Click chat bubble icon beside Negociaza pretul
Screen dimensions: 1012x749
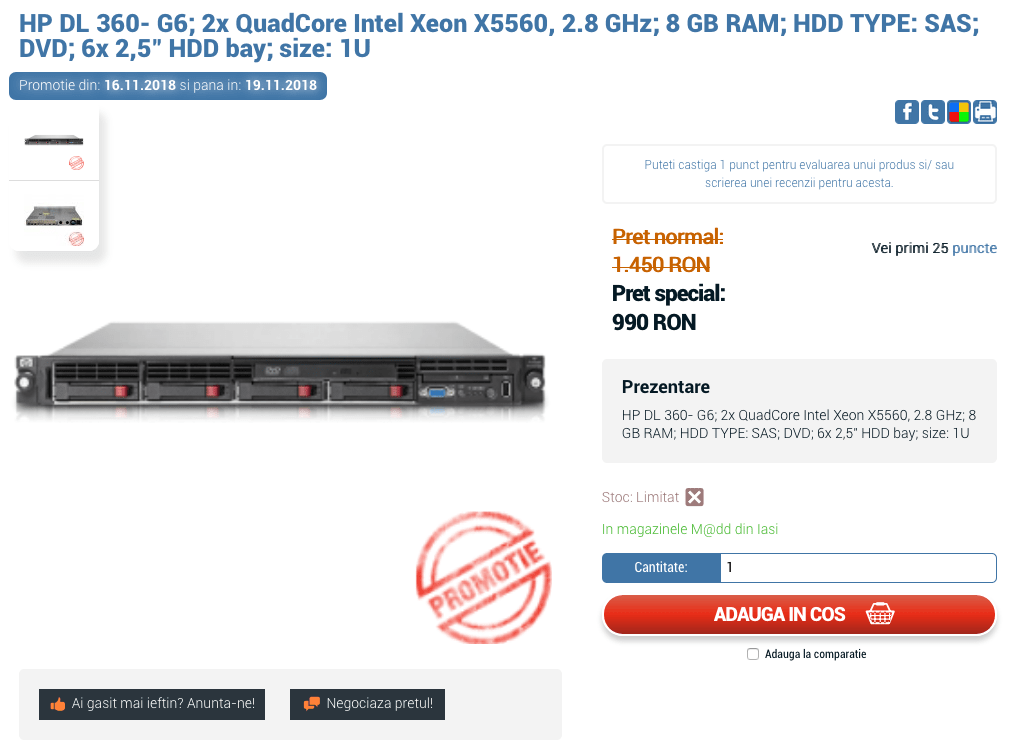pyautogui.click(x=312, y=703)
